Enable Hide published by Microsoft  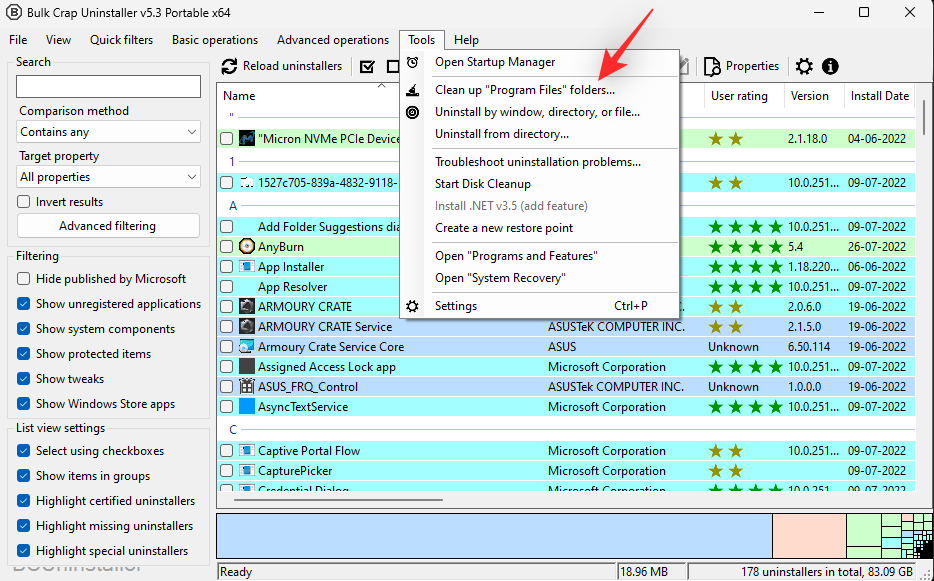coord(24,279)
